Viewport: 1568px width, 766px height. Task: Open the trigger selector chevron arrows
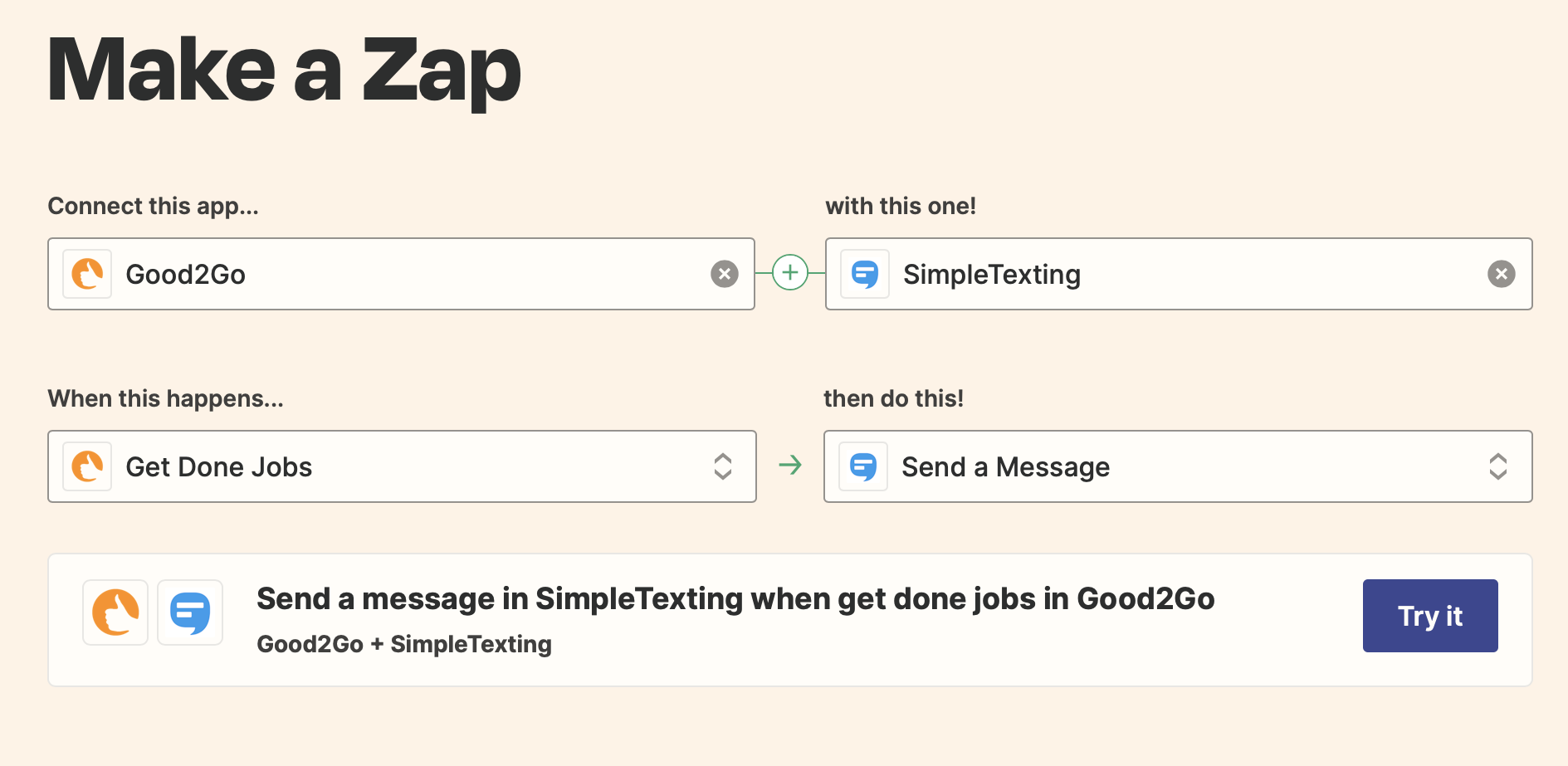(x=723, y=466)
